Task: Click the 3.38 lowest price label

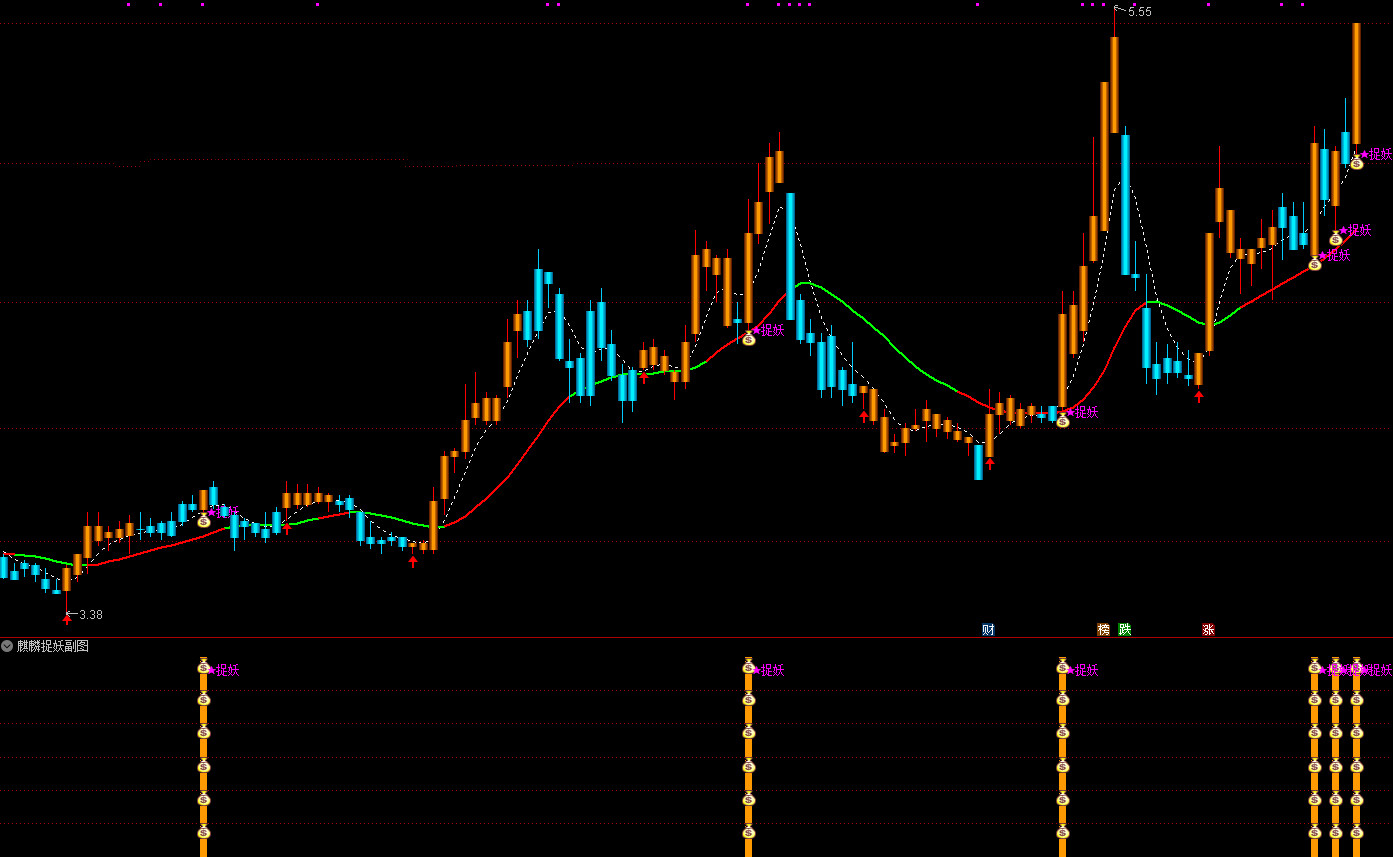Action: pyautogui.click(x=91, y=614)
